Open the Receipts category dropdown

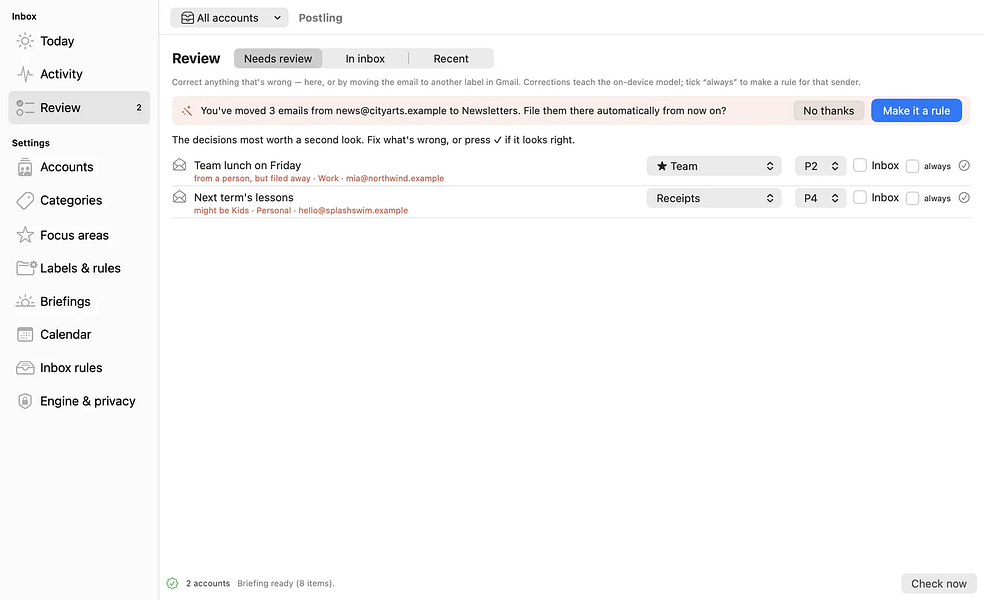coord(714,198)
